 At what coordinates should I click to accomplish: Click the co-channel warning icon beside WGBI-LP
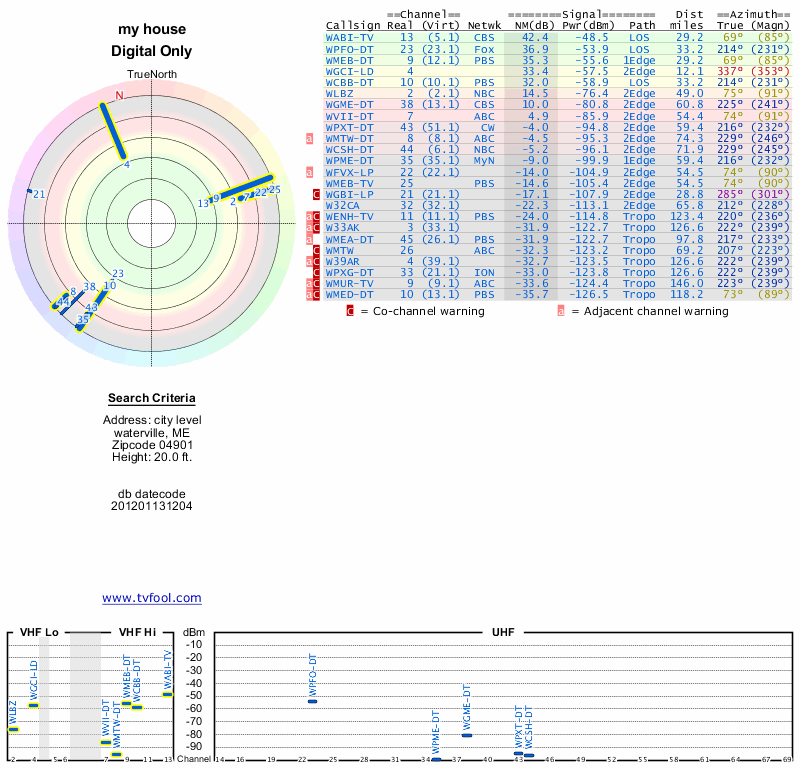point(317,194)
